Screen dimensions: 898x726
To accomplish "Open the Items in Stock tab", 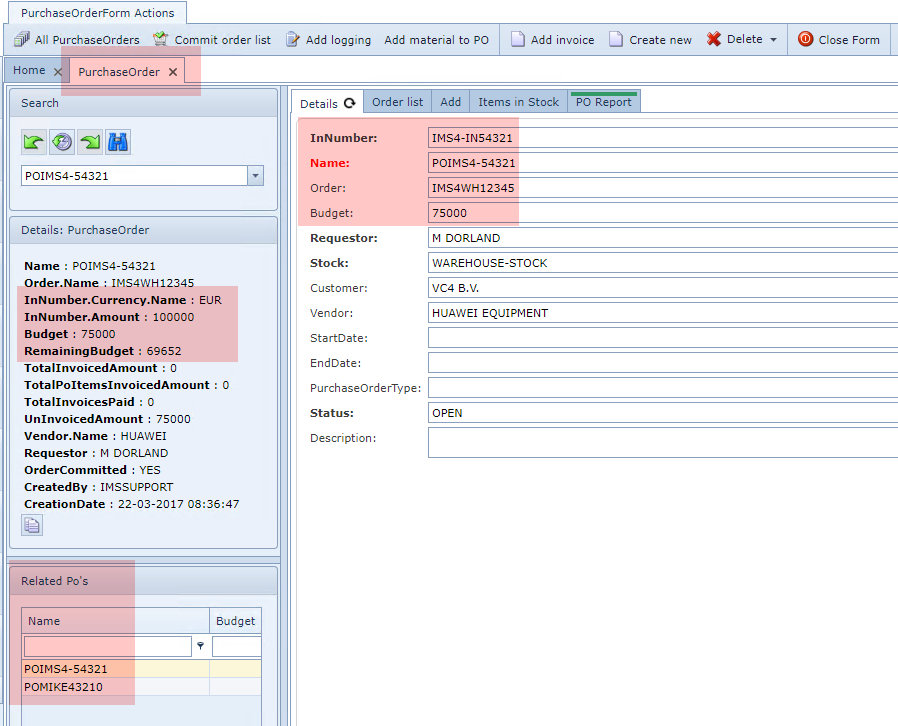I will pos(518,102).
